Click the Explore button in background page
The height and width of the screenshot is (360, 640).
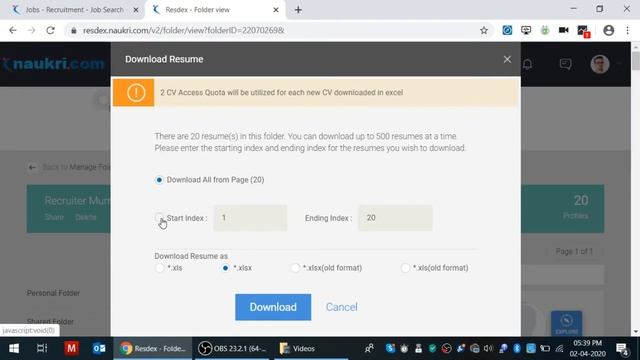pyautogui.click(x=567, y=323)
